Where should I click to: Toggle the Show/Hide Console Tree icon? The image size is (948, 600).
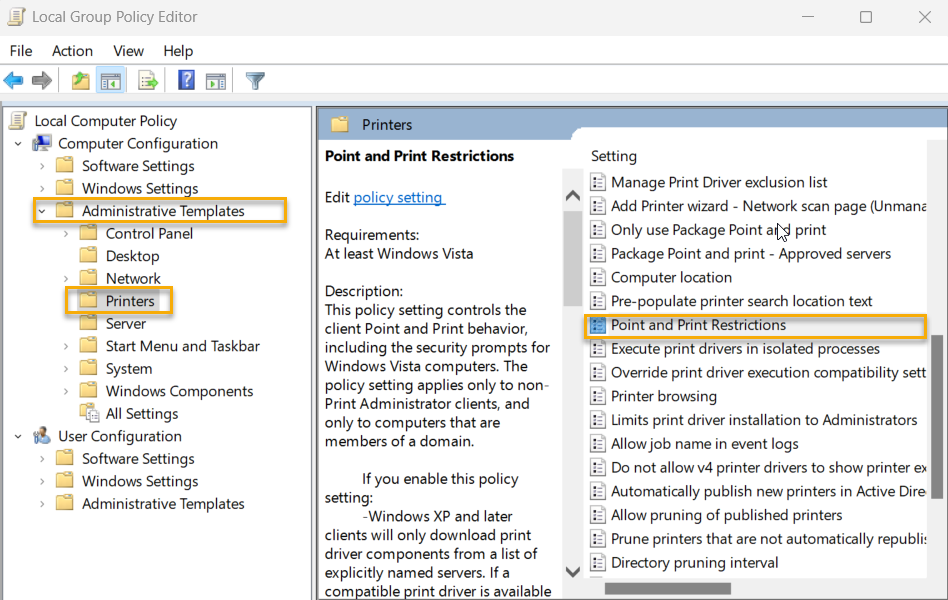pos(110,80)
